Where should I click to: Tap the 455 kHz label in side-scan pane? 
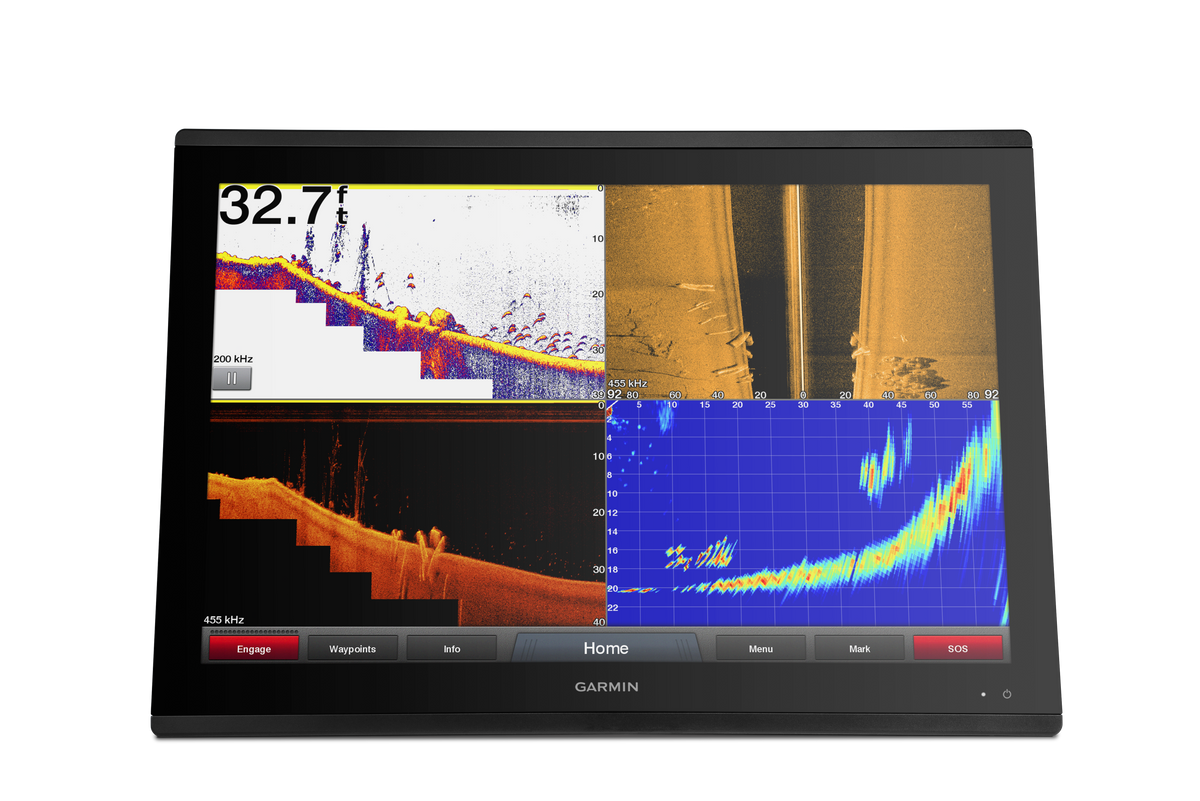pos(628,384)
